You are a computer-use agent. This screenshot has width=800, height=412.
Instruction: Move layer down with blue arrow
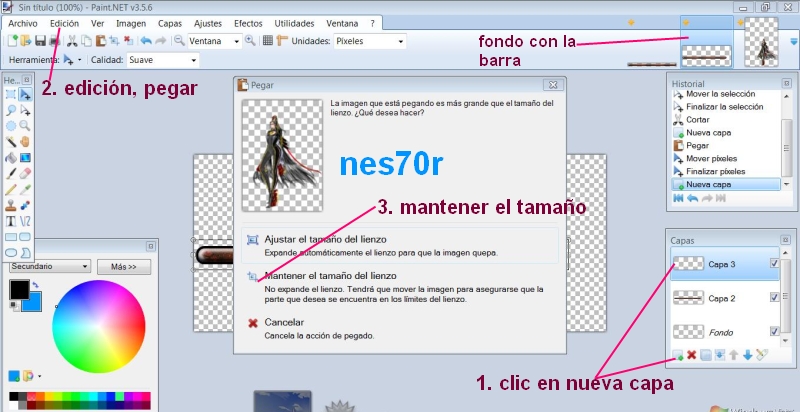(747, 355)
